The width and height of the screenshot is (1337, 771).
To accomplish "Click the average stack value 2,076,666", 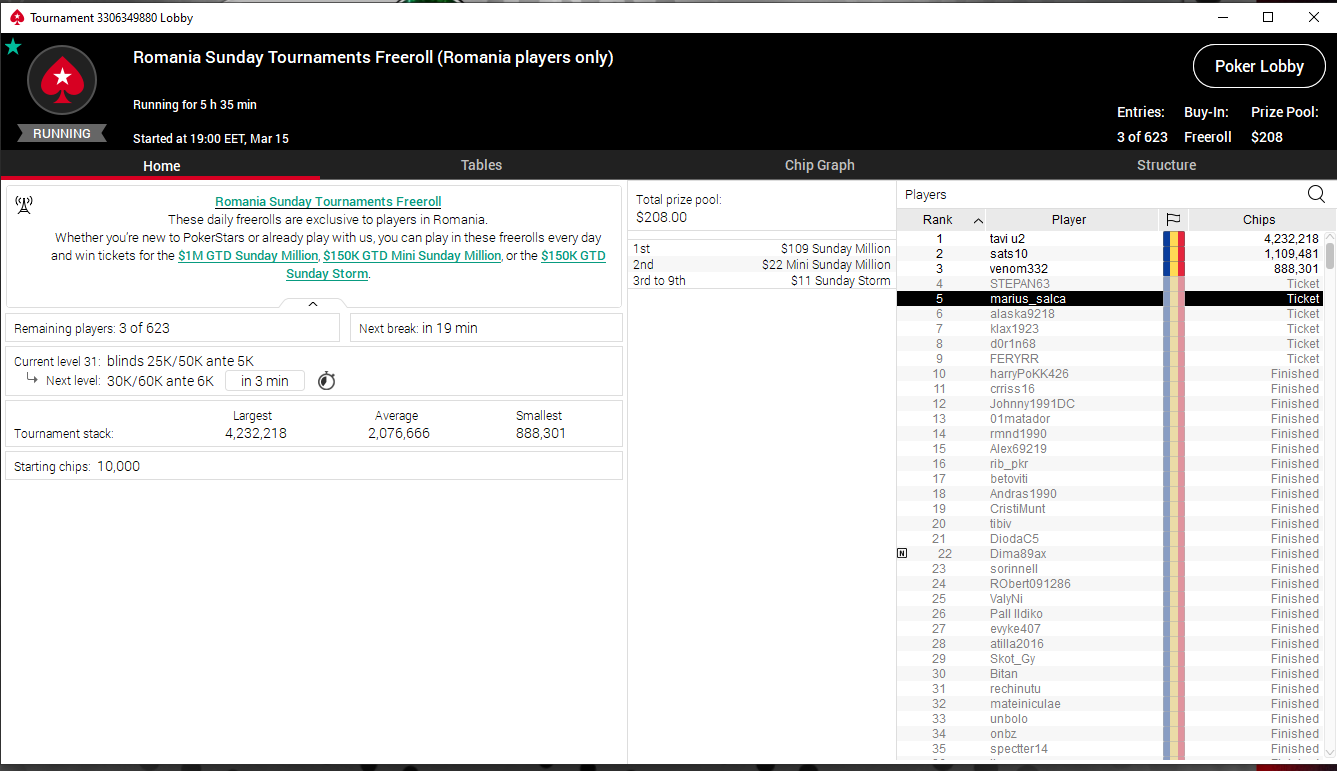I will click(399, 434).
